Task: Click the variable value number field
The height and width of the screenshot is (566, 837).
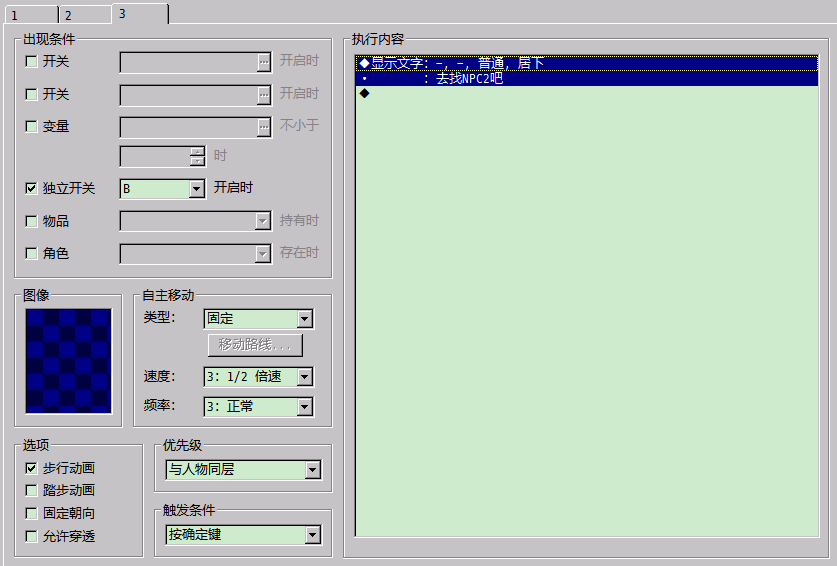Action: [x=155, y=156]
